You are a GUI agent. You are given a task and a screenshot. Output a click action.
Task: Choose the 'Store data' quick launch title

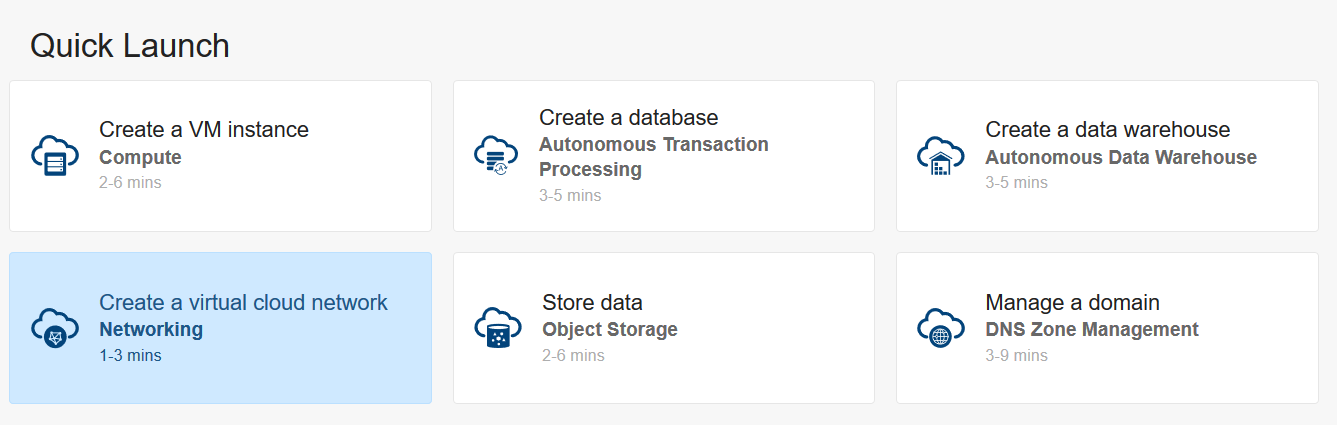(x=592, y=302)
